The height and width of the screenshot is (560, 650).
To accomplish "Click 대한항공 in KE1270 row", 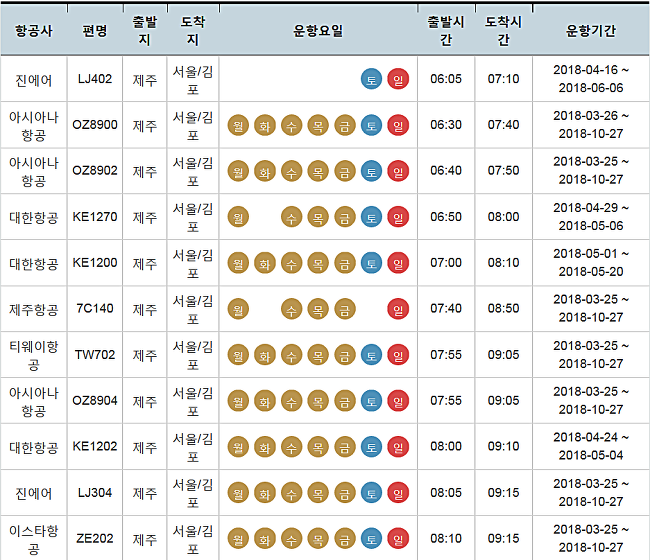I will click(x=34, y=218).
